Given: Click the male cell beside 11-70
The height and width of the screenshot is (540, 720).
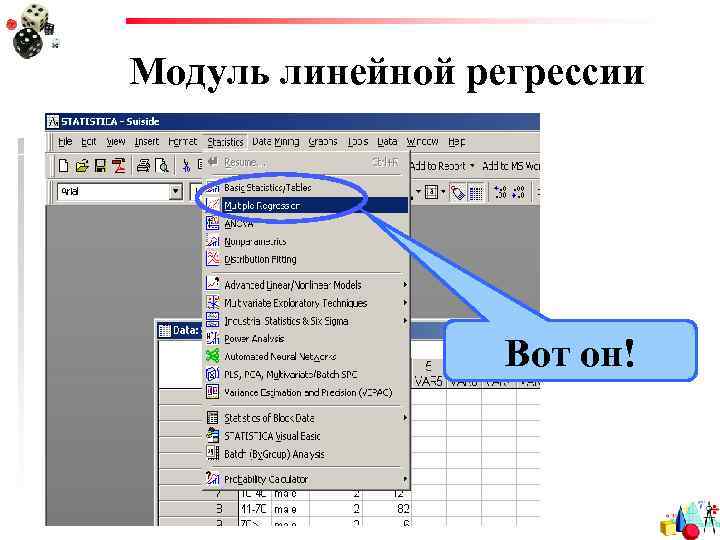Looking at the screenshot, I should (x=290, y=509).
